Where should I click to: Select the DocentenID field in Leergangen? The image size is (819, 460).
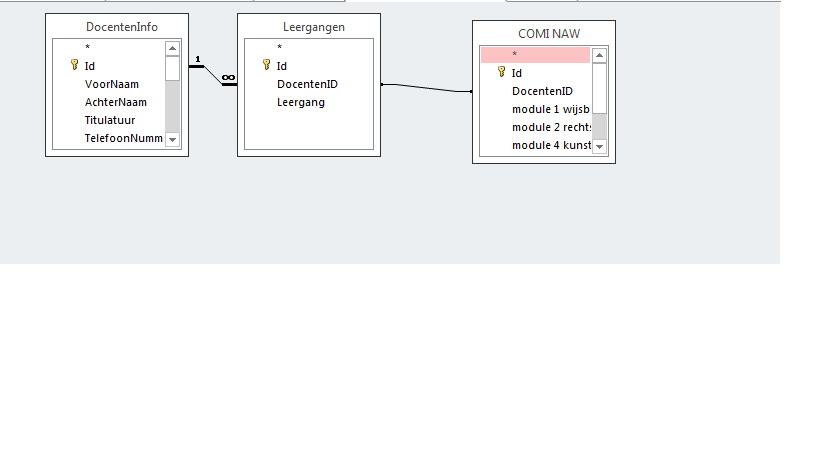309,84
